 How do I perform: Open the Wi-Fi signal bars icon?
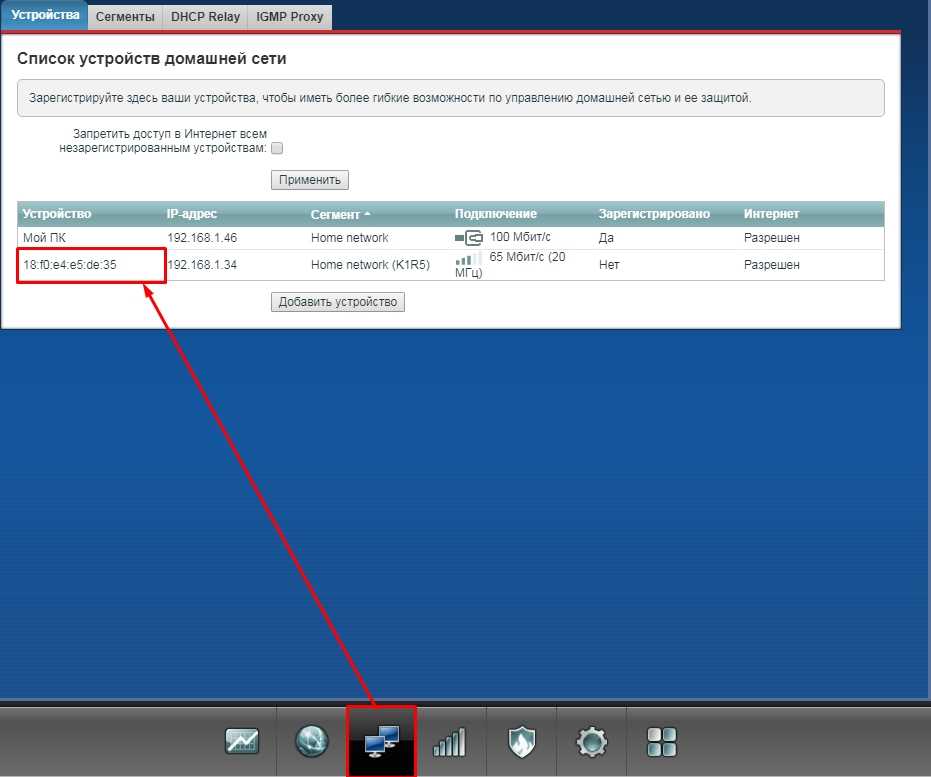tap(450, 741)
